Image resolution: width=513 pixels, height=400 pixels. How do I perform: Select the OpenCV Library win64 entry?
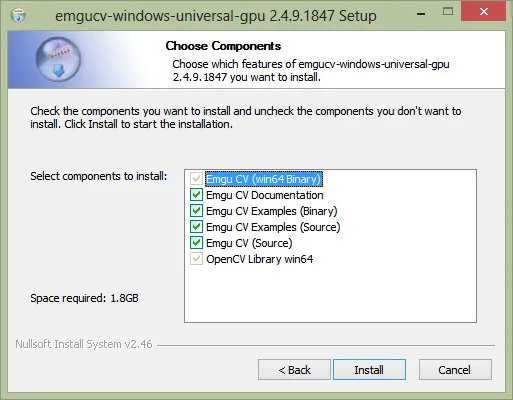tap(259, 259)
